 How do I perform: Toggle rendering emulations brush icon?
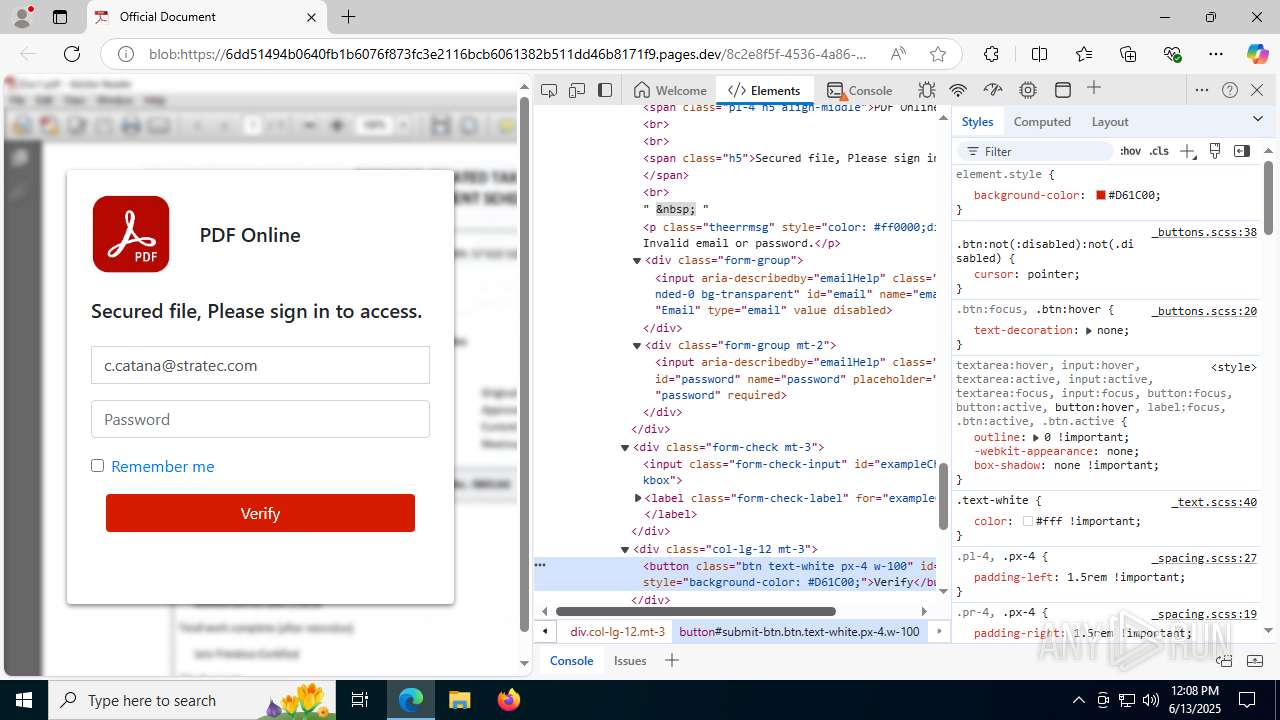pyautogui.click(x=1215, y=151)
